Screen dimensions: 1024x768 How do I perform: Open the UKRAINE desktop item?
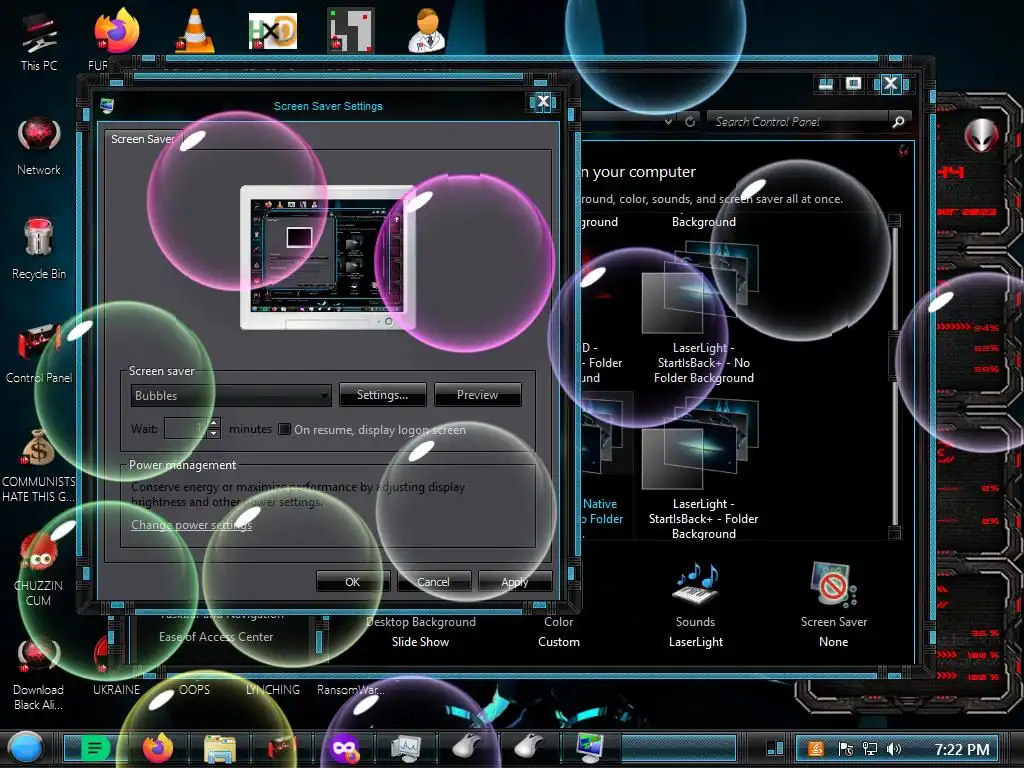pyautogui.click(x=116, y=690)
